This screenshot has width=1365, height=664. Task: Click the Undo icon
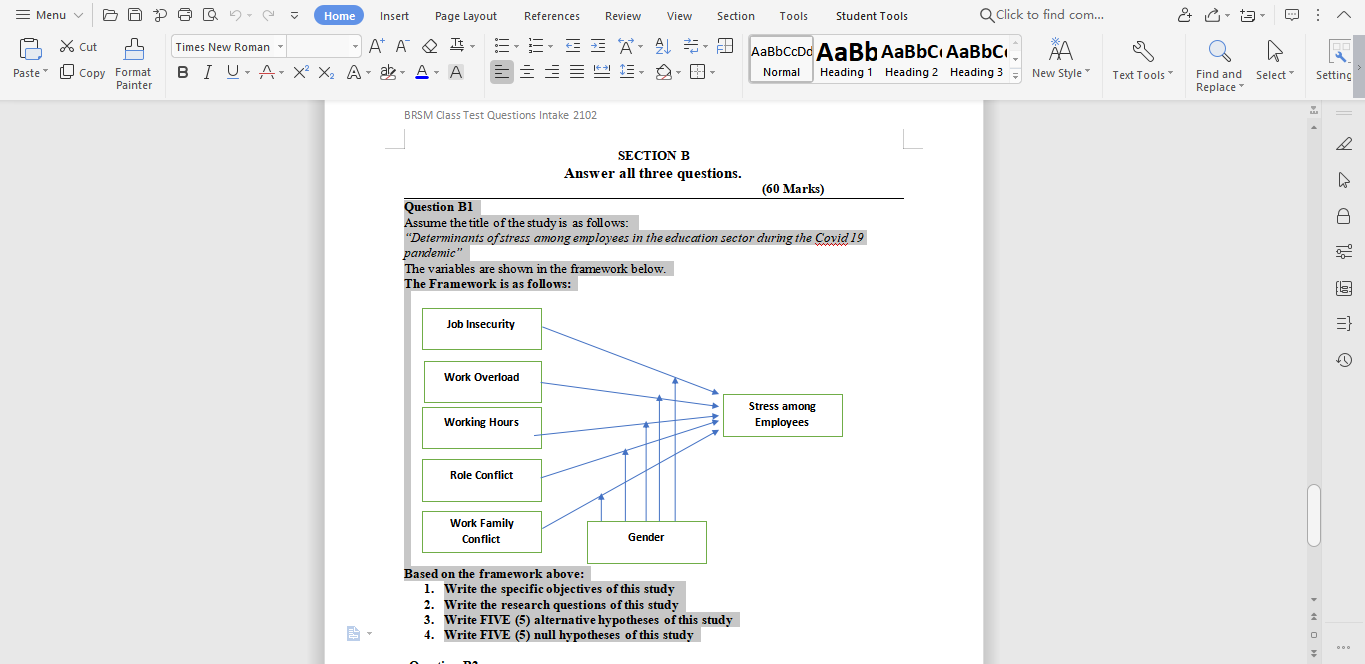236,15
